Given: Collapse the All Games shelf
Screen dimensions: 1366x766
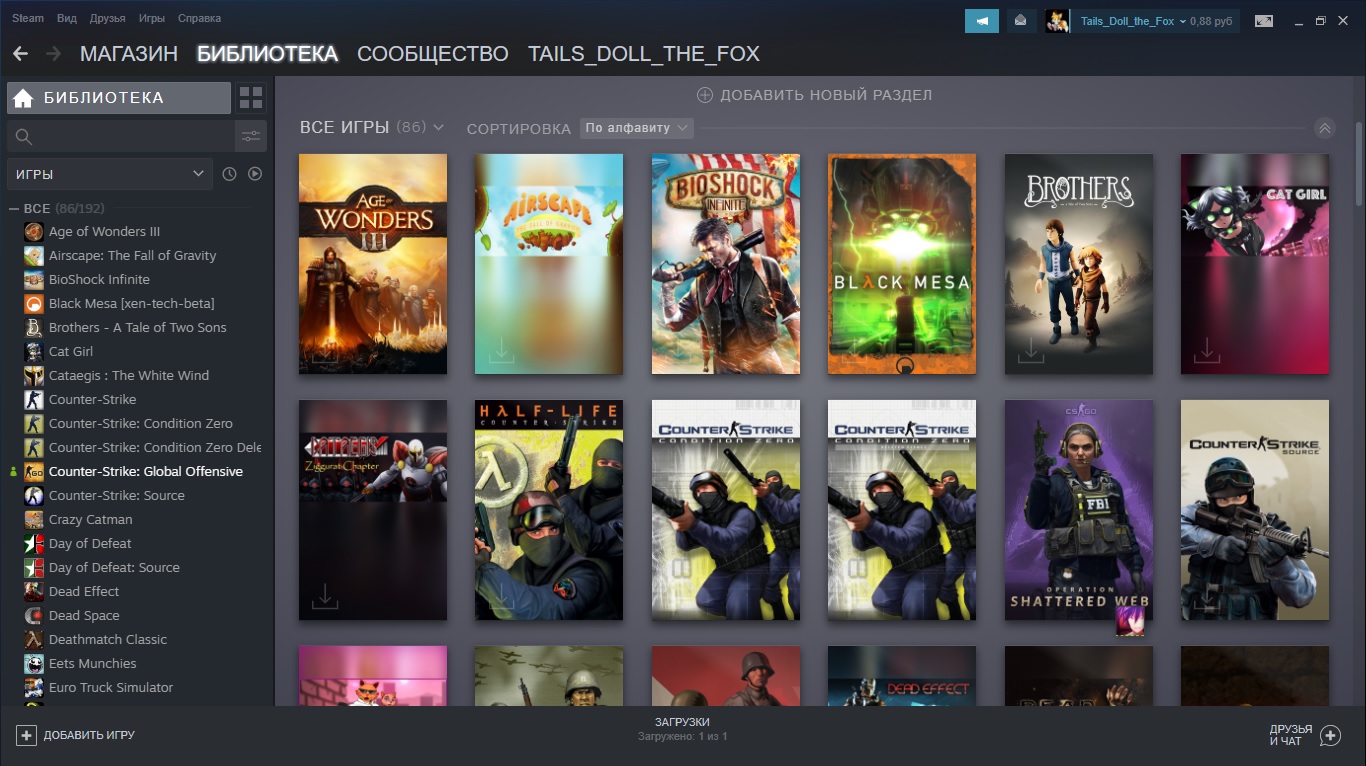Looking at the screenshot, I should (x=1325, y=128).
